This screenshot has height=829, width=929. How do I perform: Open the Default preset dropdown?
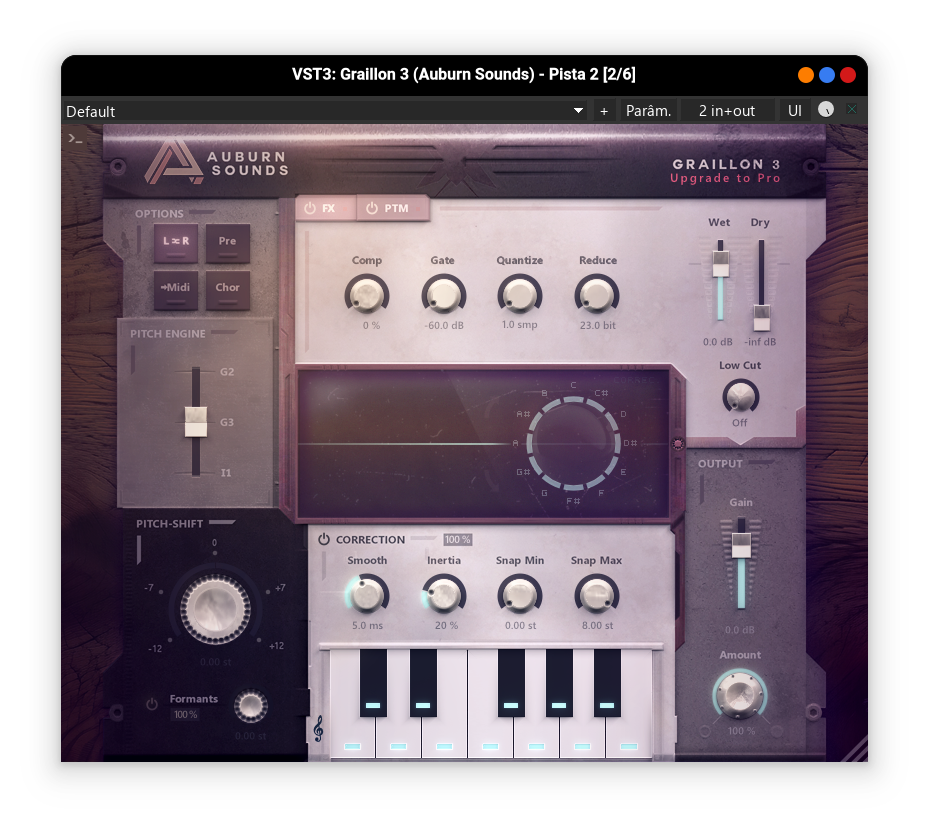(325, 111)
